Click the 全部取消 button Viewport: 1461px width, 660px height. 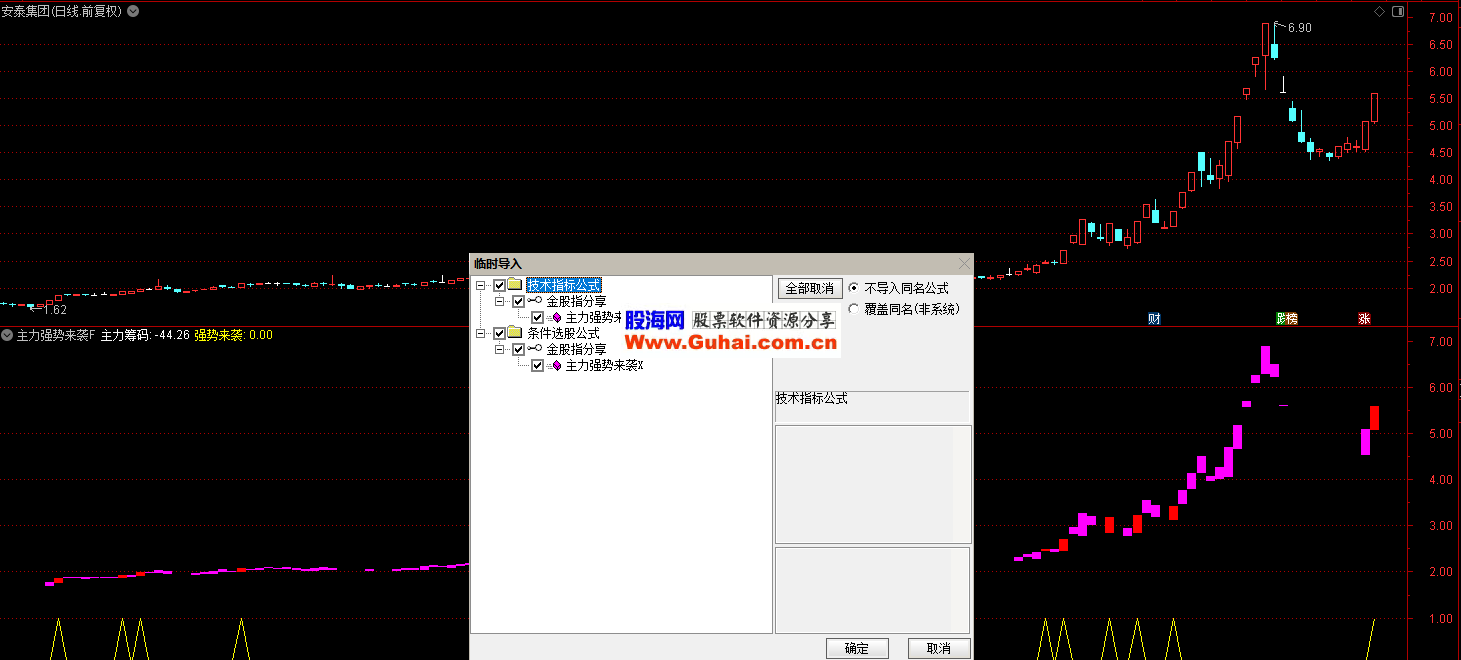coord(810,288)
